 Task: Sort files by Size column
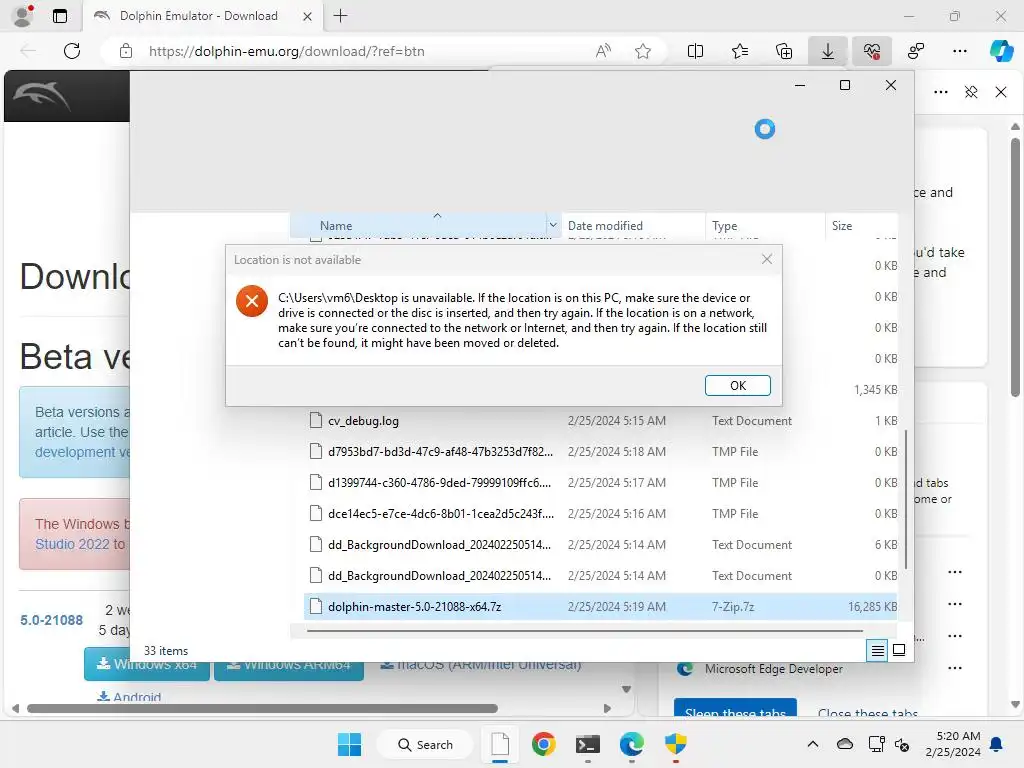click(x=861, y=225)
